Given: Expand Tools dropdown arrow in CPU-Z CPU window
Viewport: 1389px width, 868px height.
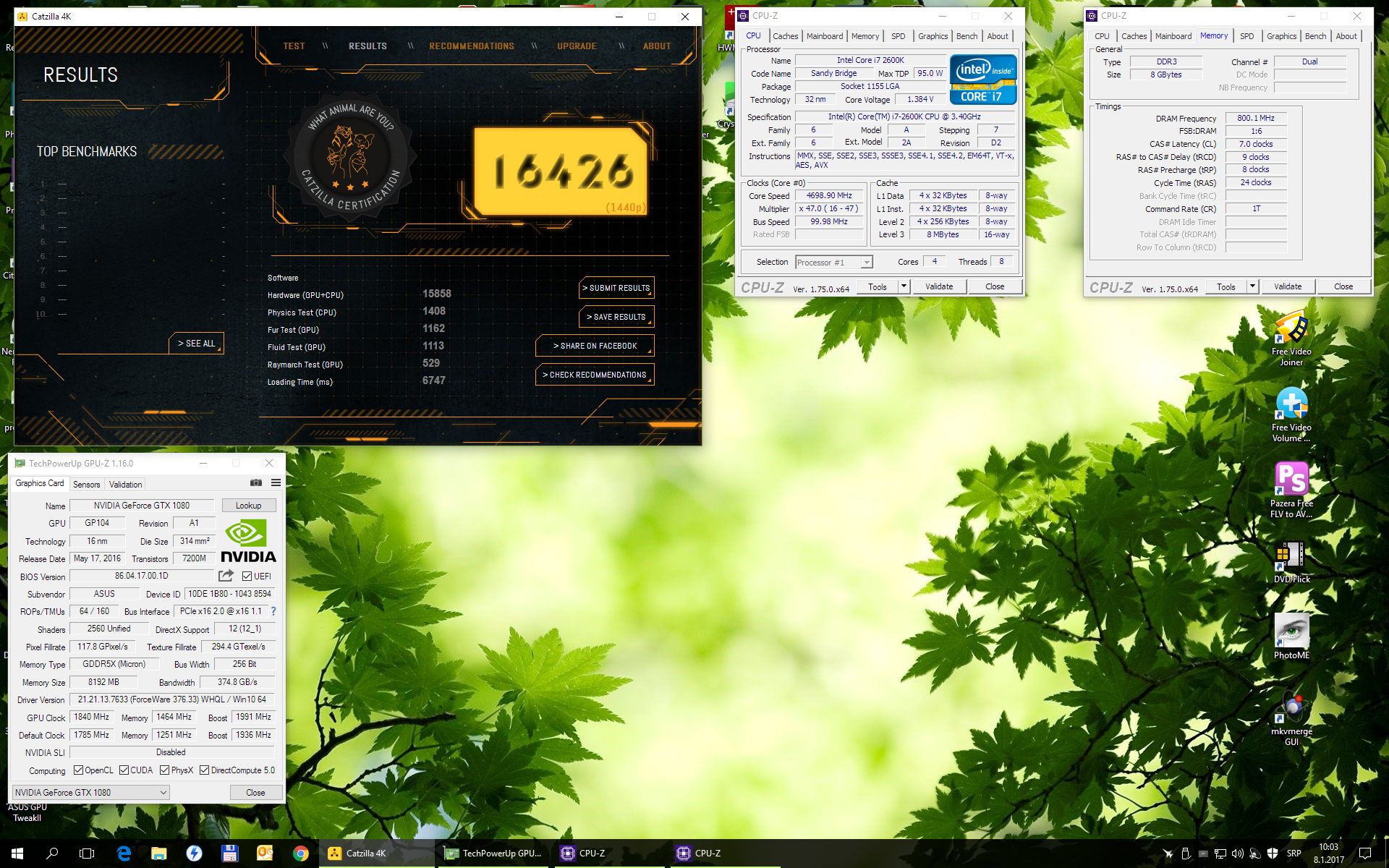Looking at the screenshot, I should point(904,286).
